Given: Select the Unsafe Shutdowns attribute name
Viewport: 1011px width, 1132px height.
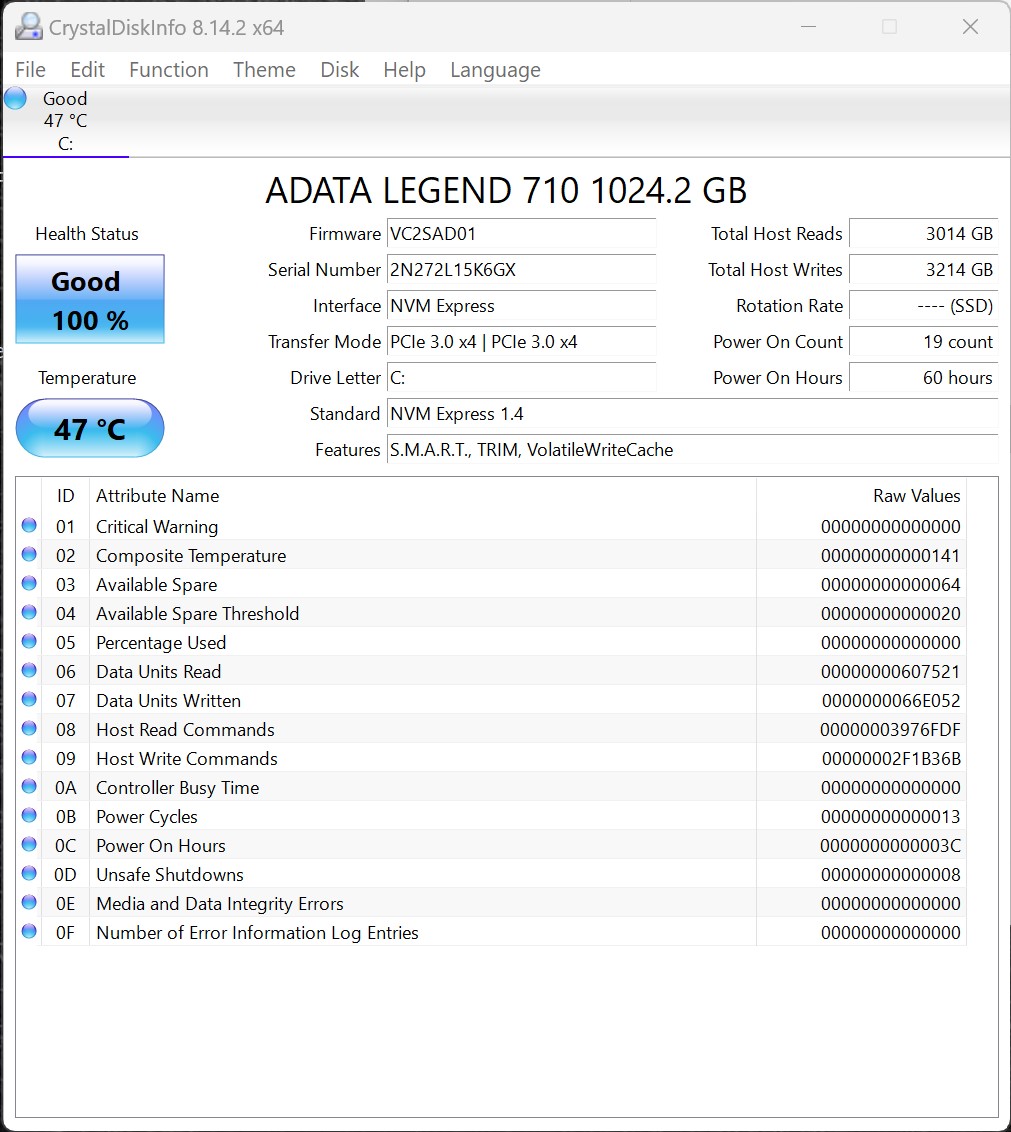Looking at the screenshot, I should click(x=170, y=874).
